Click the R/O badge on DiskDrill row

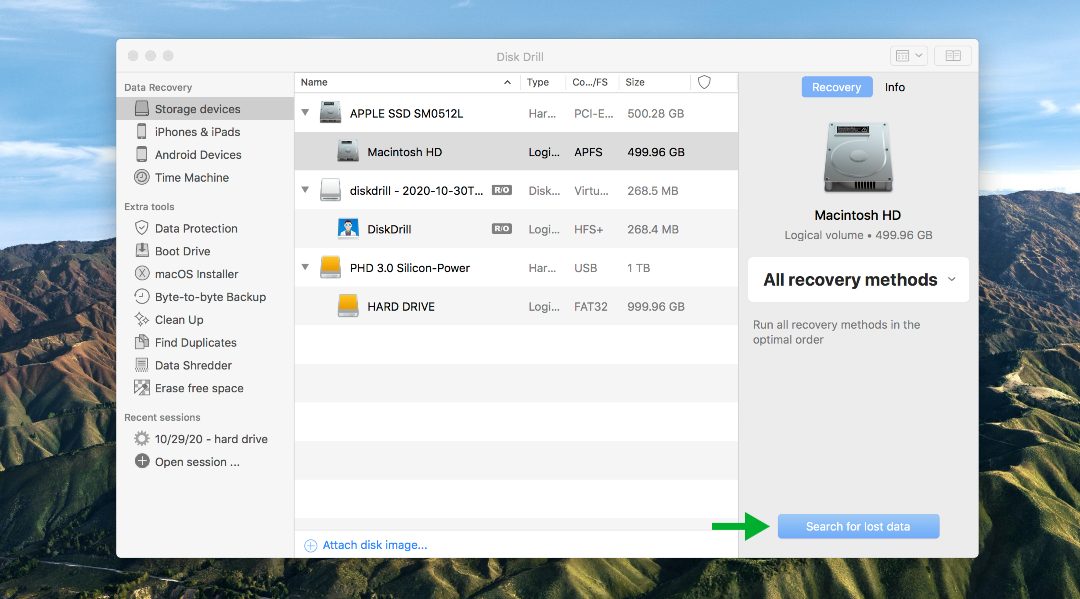(x=501, y=229)
